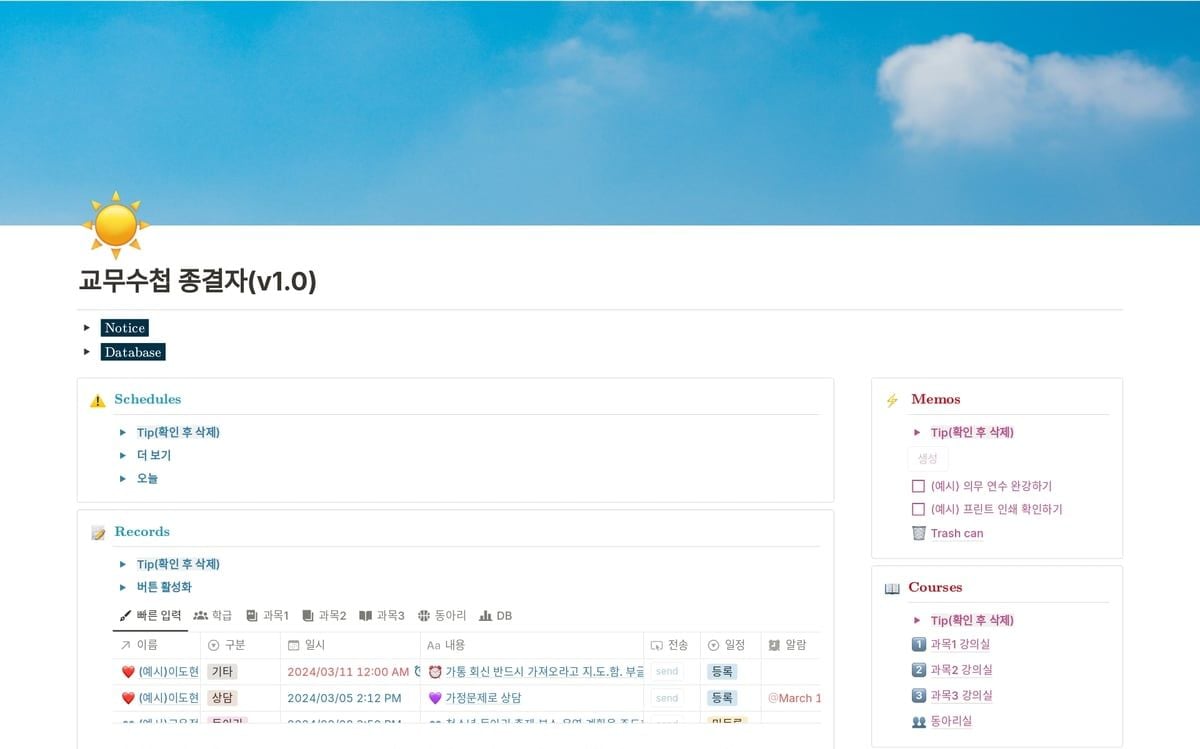
Task: Switch to the DB view tab
Action: click(x=496, y=616)
